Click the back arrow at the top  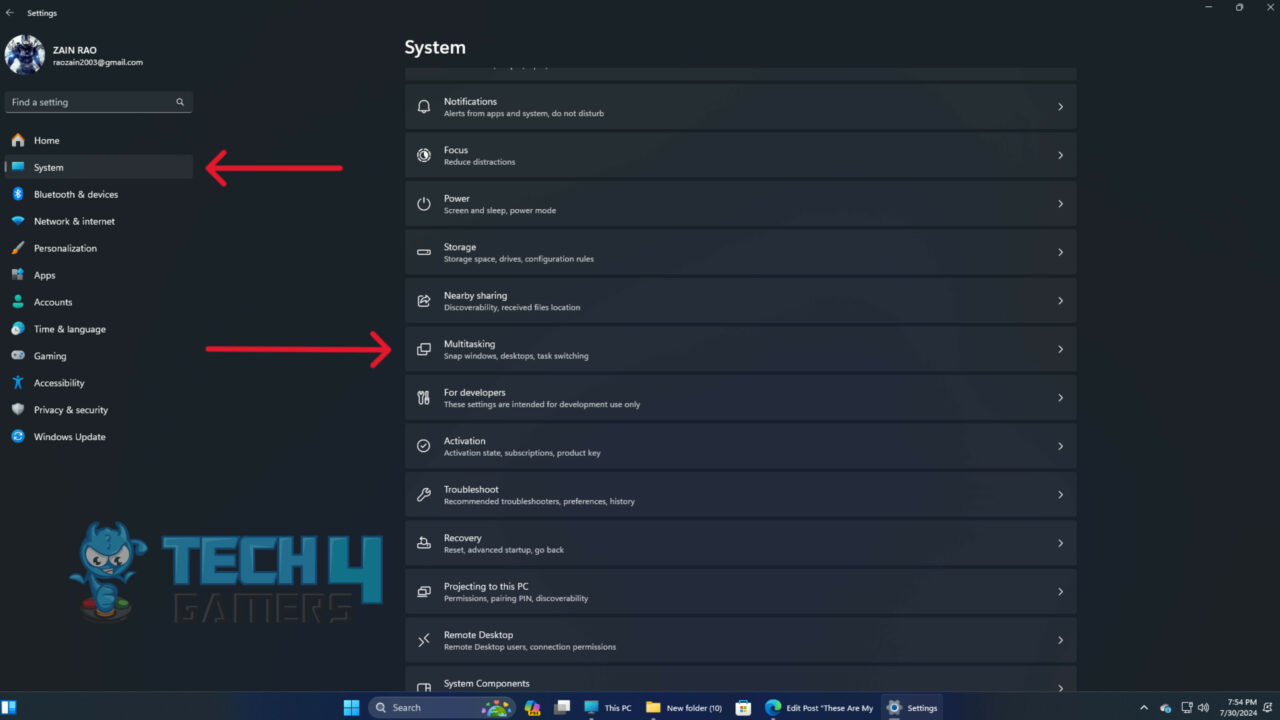[10, 12]
